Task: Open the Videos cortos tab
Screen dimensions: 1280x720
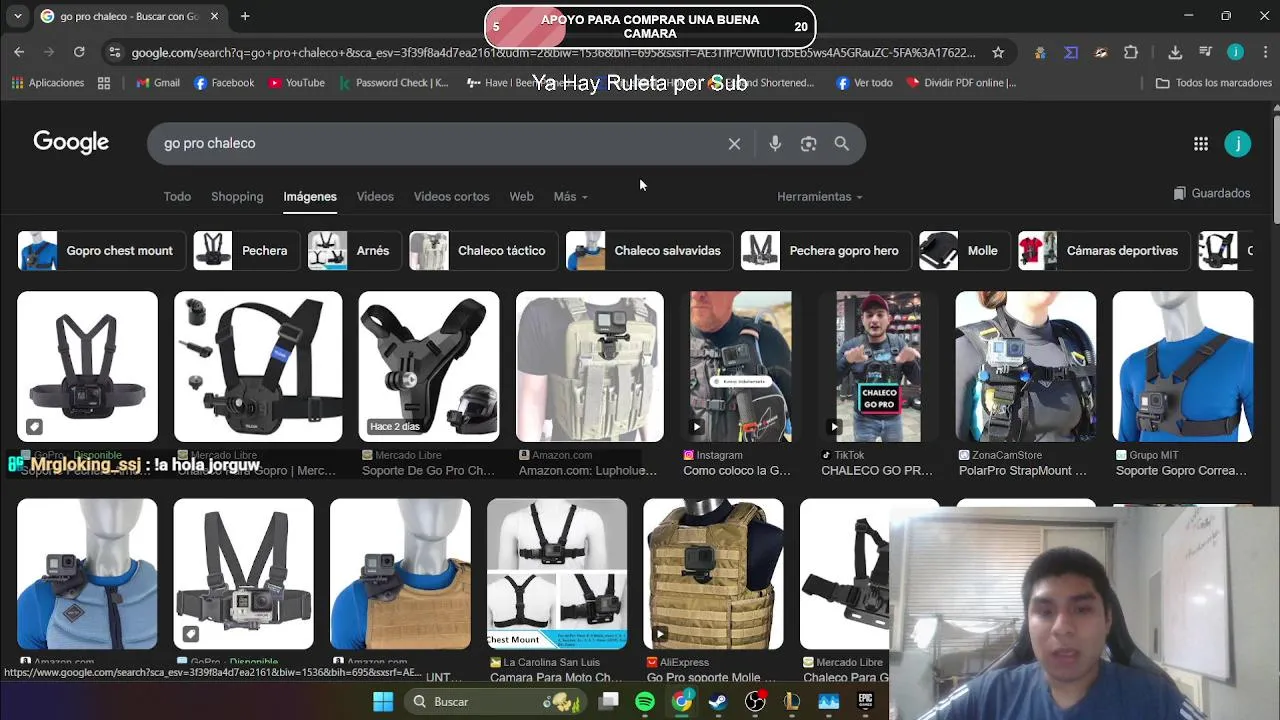Action: click(x=452, y=197)
